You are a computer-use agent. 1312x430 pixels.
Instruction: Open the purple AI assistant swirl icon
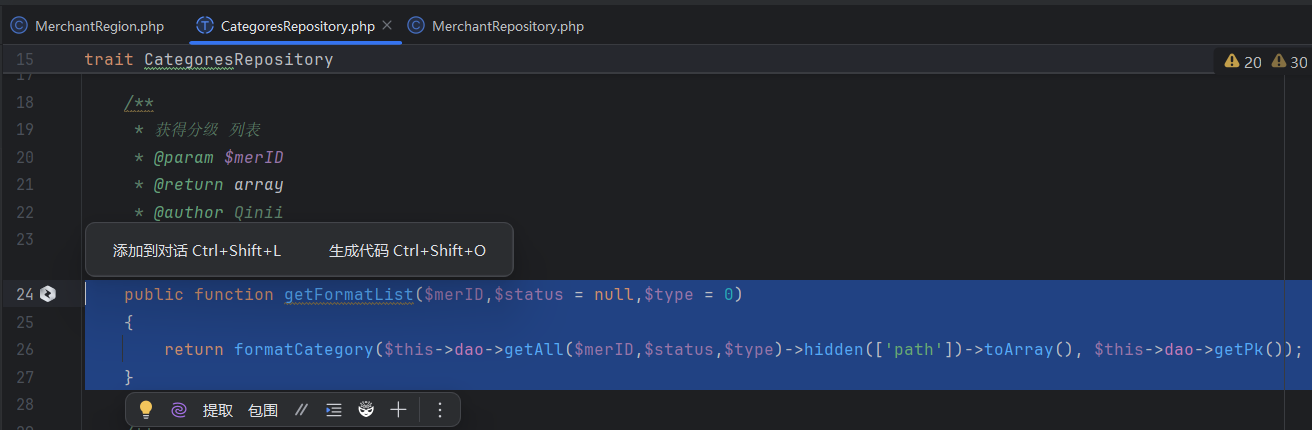[179, 409]
